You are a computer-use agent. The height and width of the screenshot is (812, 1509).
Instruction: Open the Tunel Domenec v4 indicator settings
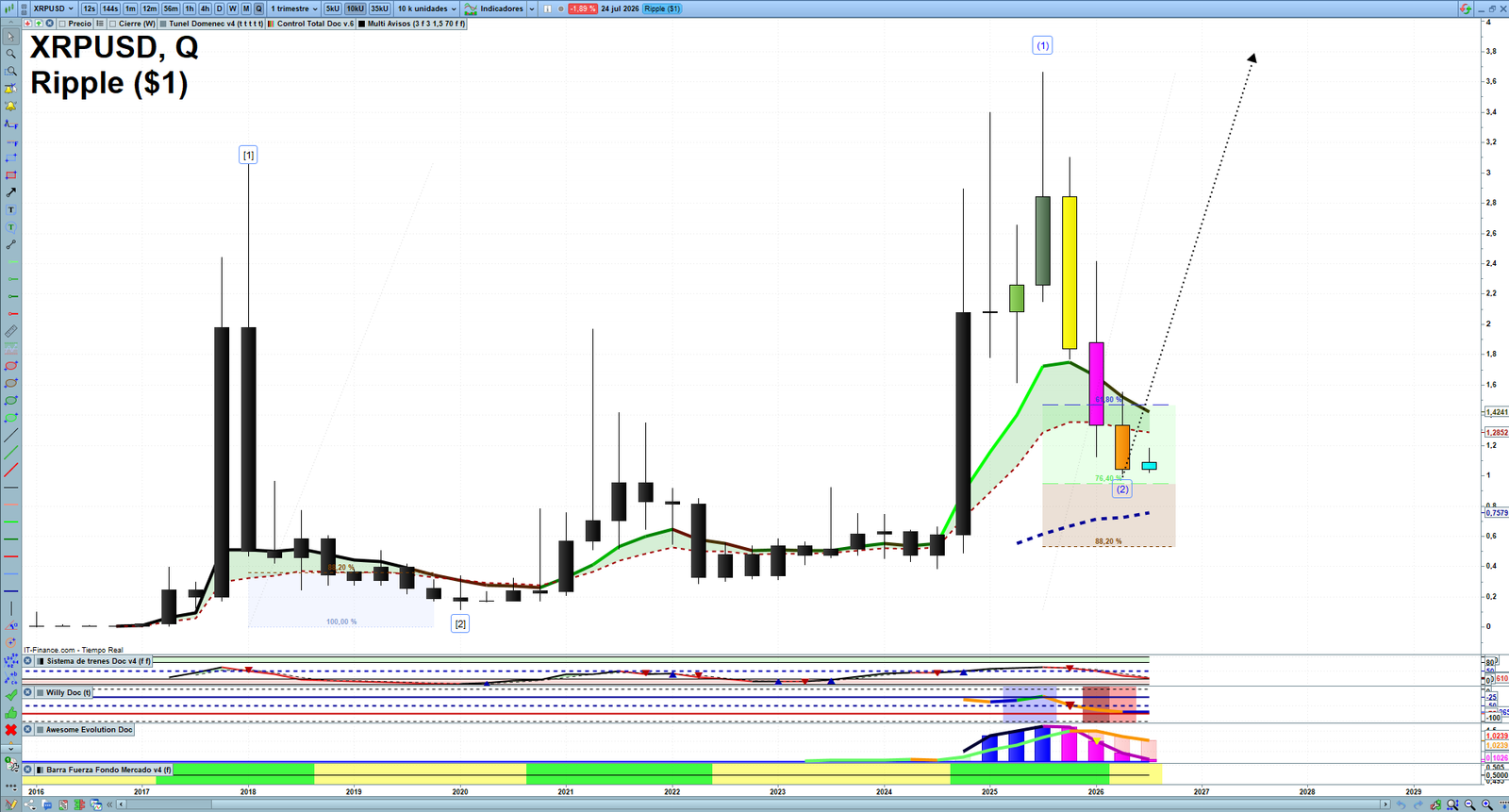click(x=211, y=24)
